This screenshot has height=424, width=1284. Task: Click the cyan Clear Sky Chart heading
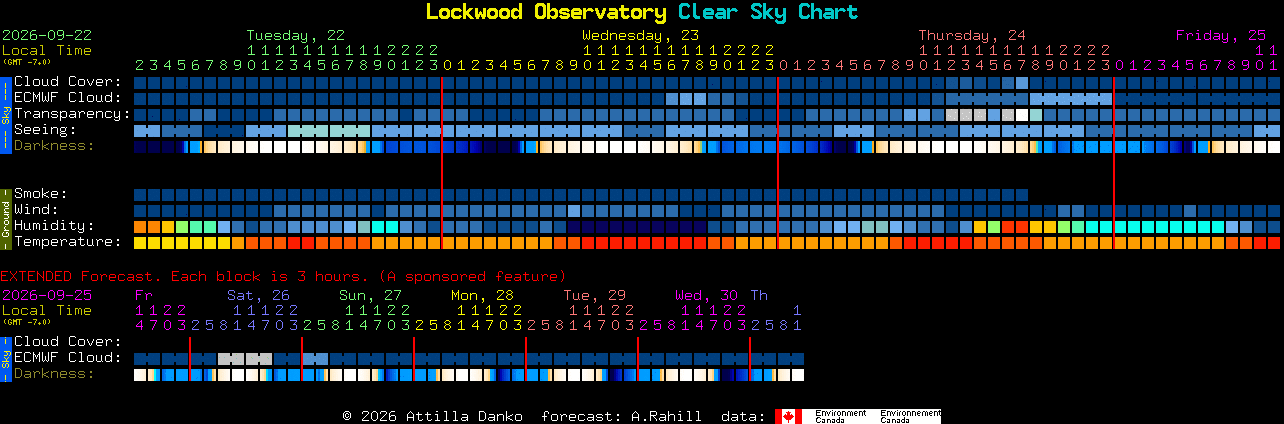tap(768, 12)
